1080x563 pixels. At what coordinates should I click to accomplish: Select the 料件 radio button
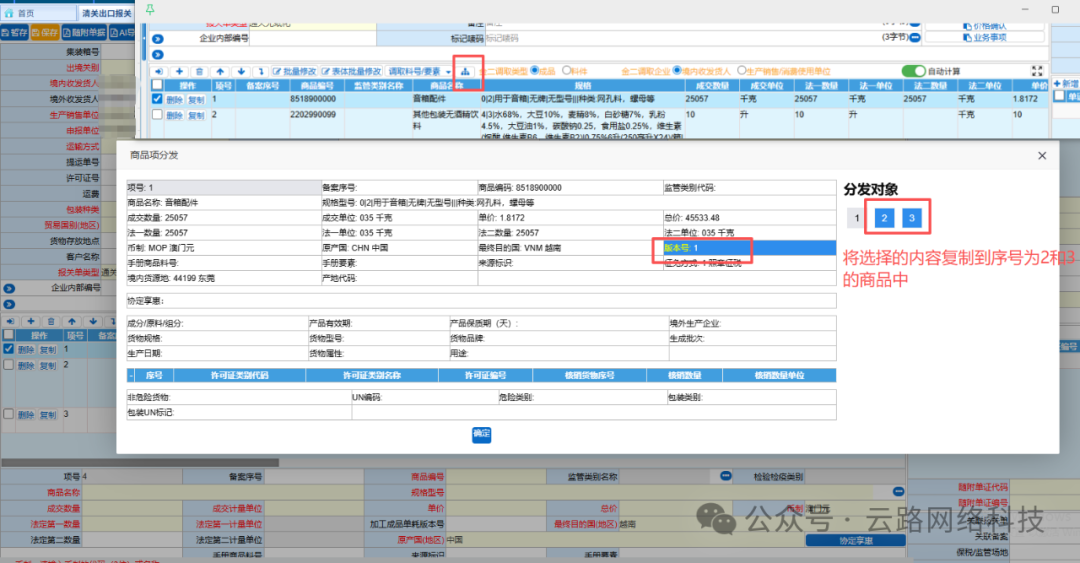(566, 70)
